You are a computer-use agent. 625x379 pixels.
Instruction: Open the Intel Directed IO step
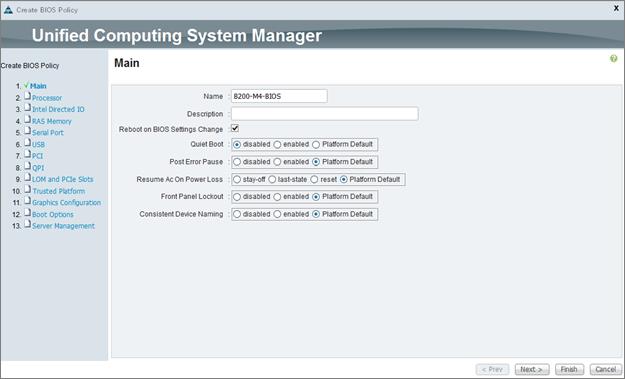tap(58, 109)
